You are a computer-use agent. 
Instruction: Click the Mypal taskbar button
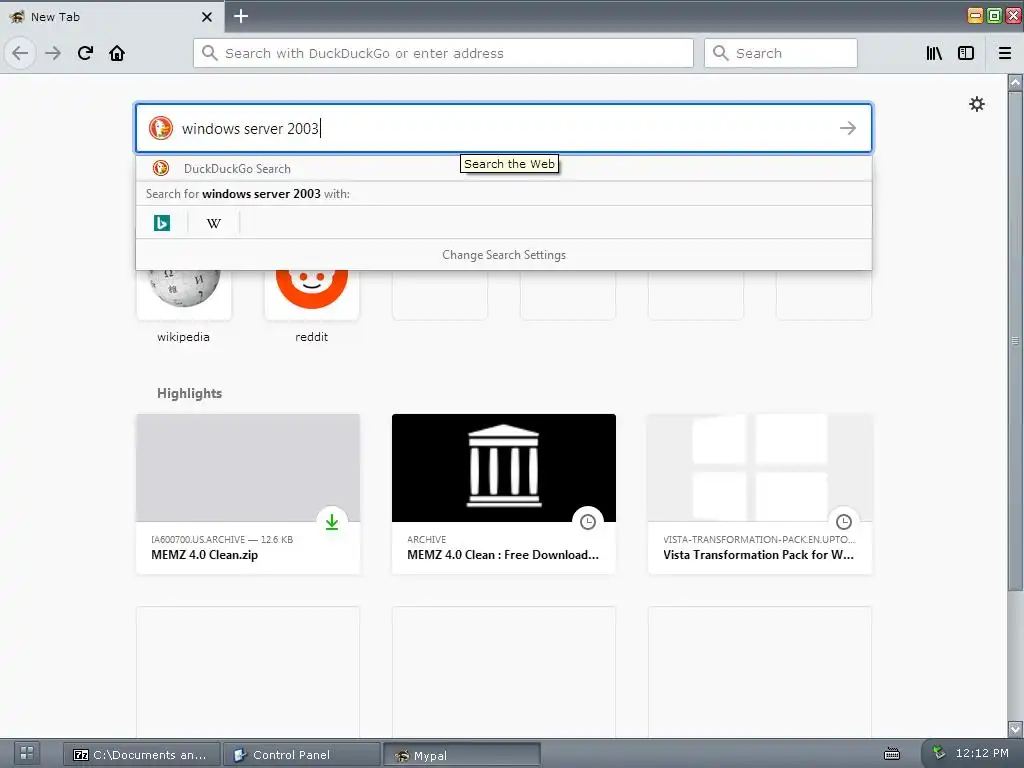(462, 755)
